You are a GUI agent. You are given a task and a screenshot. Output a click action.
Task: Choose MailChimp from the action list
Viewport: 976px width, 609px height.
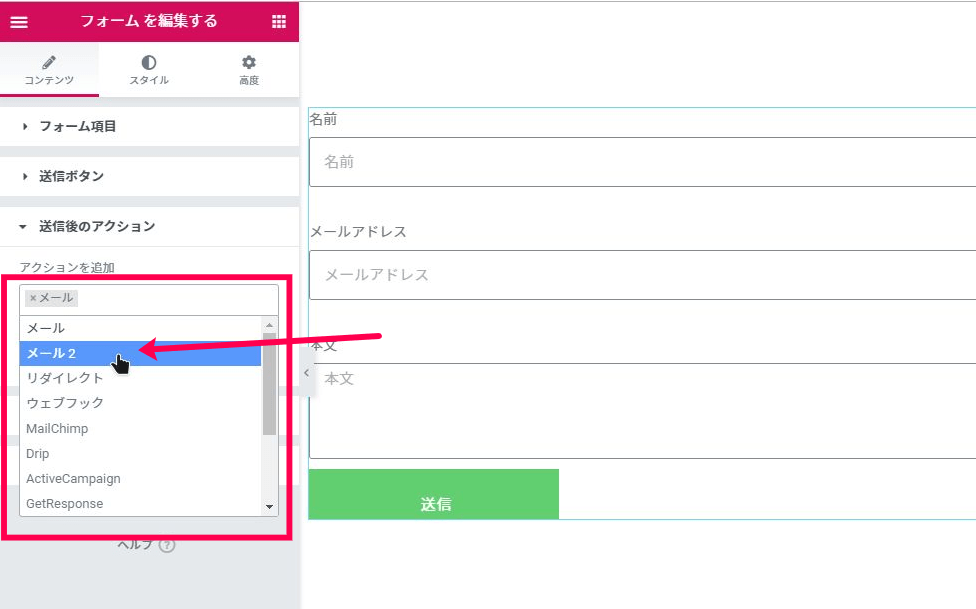140,428
